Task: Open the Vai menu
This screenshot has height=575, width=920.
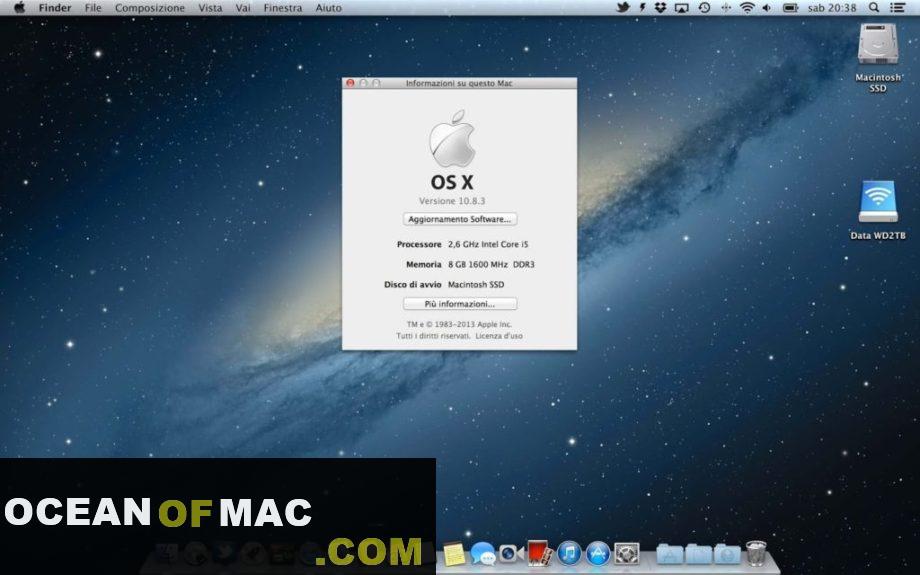Action: tap(243, 8)
